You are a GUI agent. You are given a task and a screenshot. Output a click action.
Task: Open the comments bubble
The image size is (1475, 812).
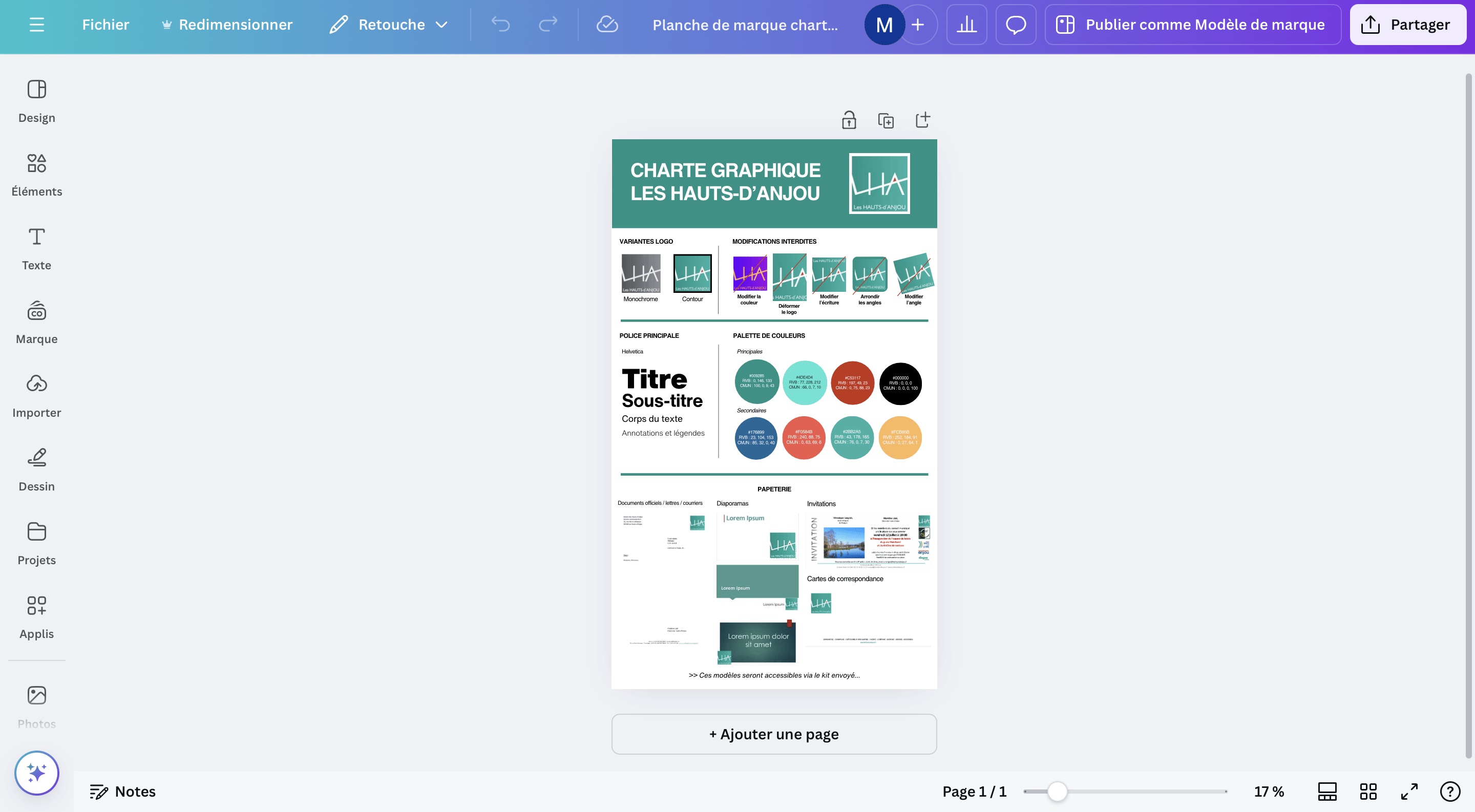coord(1016,25)
